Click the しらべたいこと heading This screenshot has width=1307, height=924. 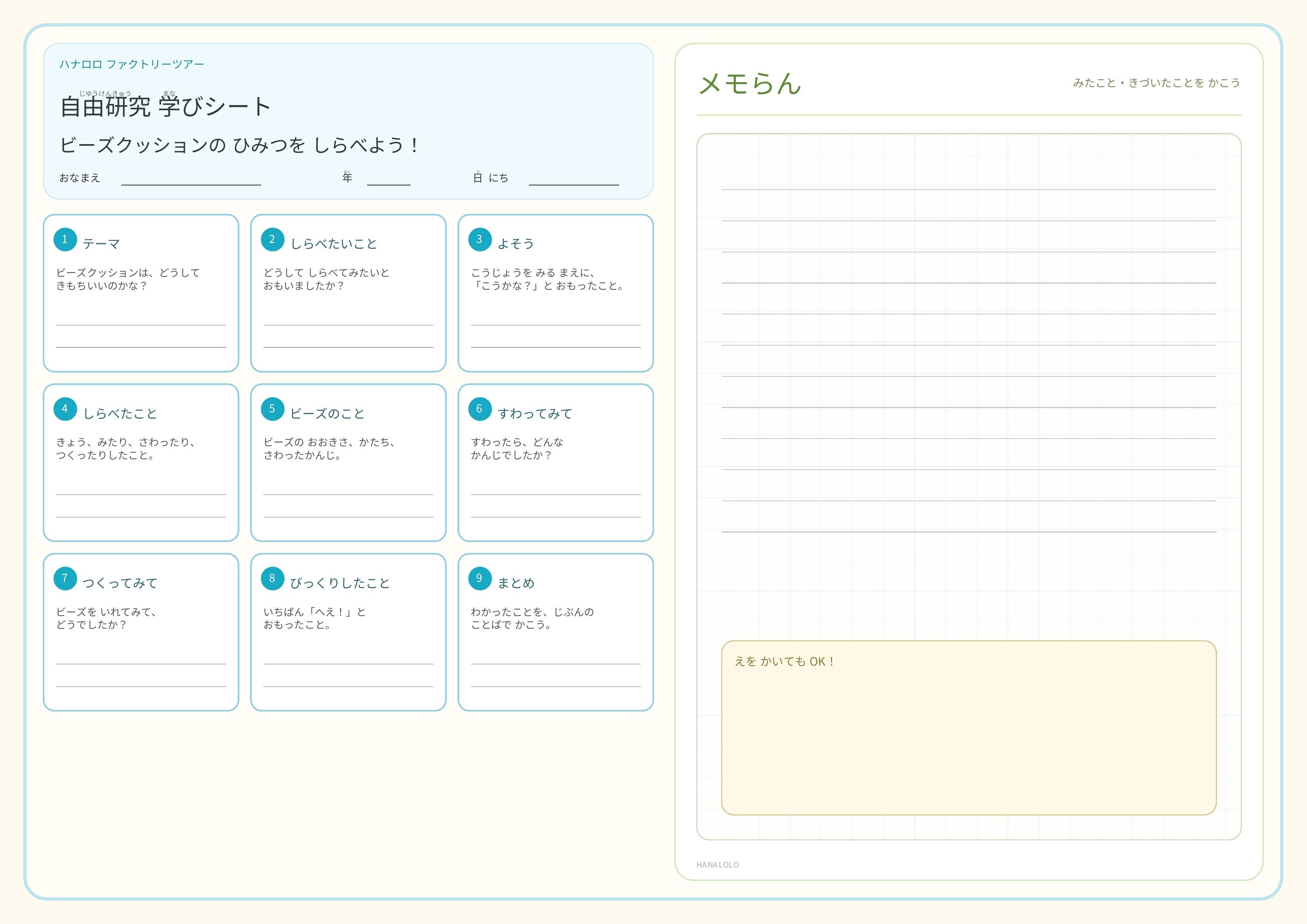(333, 244)
